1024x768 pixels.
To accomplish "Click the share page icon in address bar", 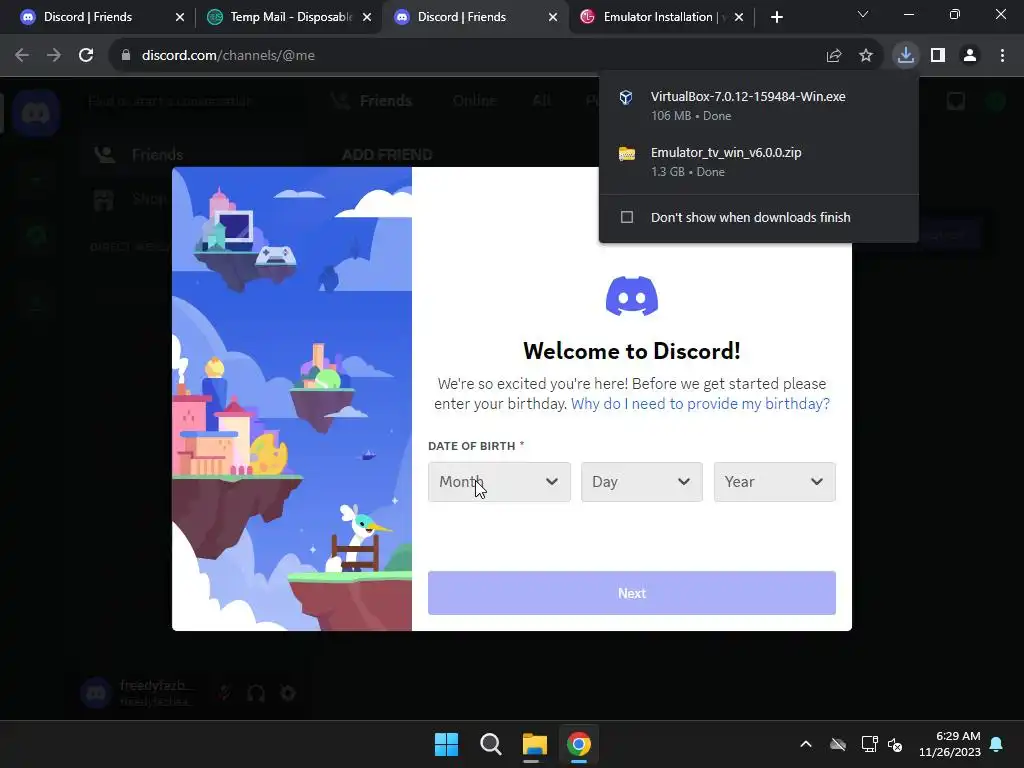I will (x=834, y=55).
